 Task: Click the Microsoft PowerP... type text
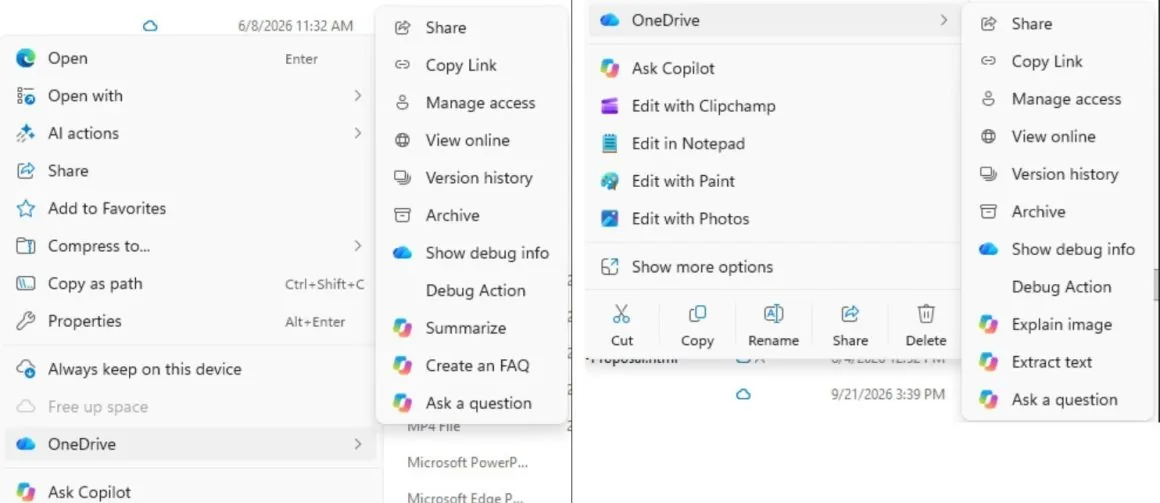point(468,463)
